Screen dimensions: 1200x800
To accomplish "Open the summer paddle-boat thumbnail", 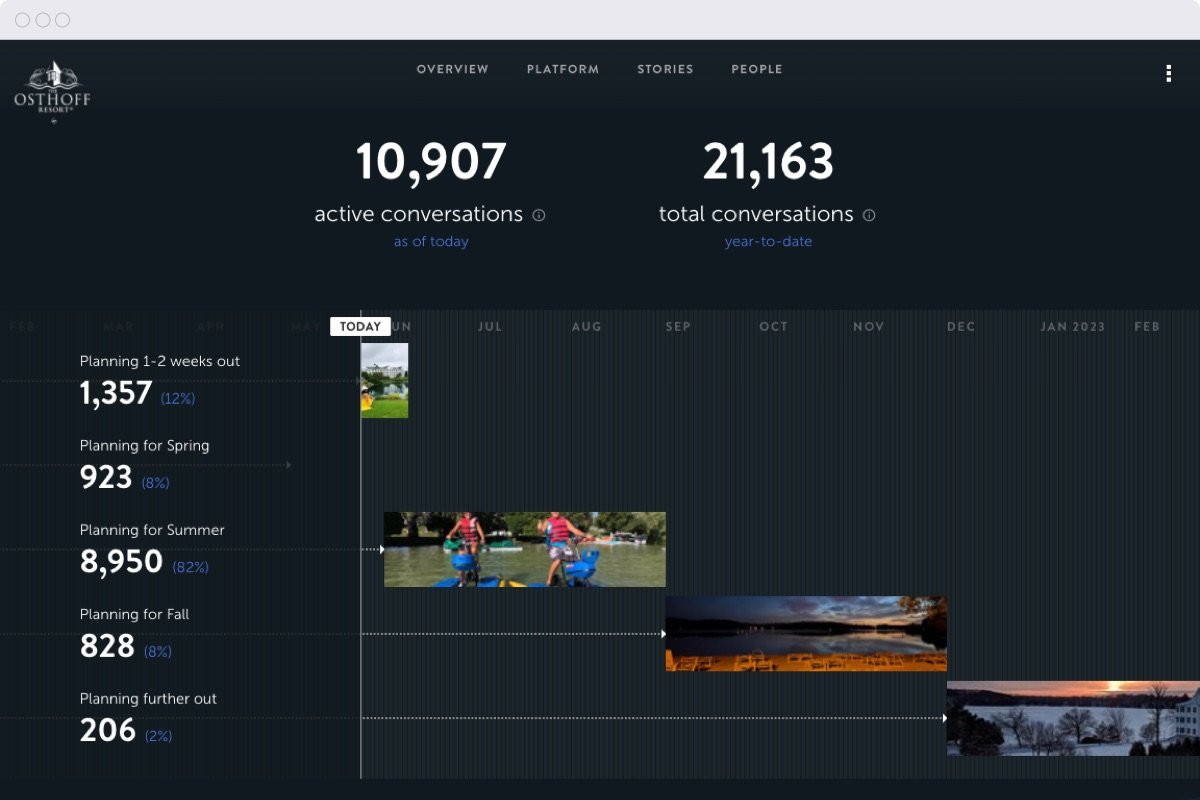I will 524,548.
